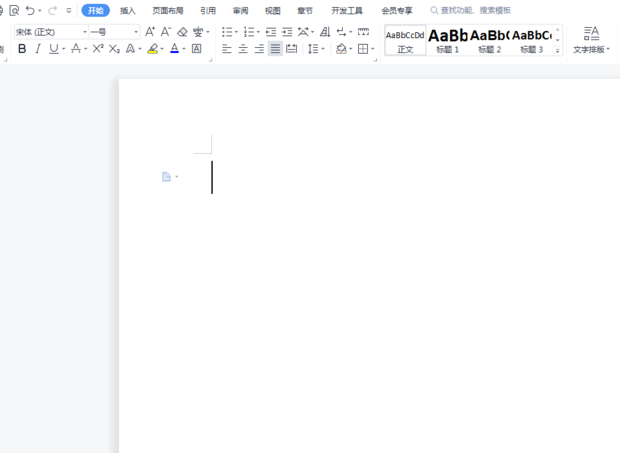Click the tab stops ruler icon
This screenshot has width=620, height=453.
click(x=363, y=32)
